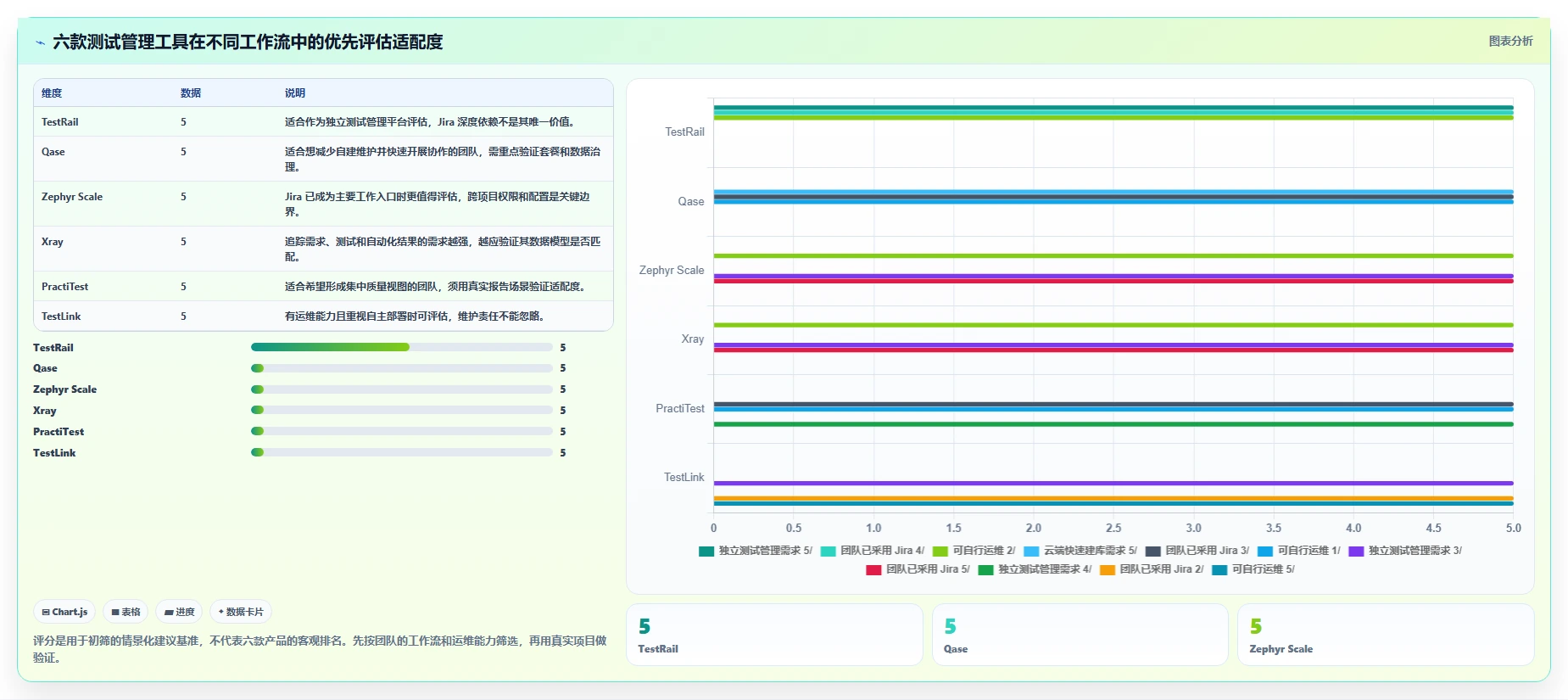Open the TestRail stat card

point(774,635)
